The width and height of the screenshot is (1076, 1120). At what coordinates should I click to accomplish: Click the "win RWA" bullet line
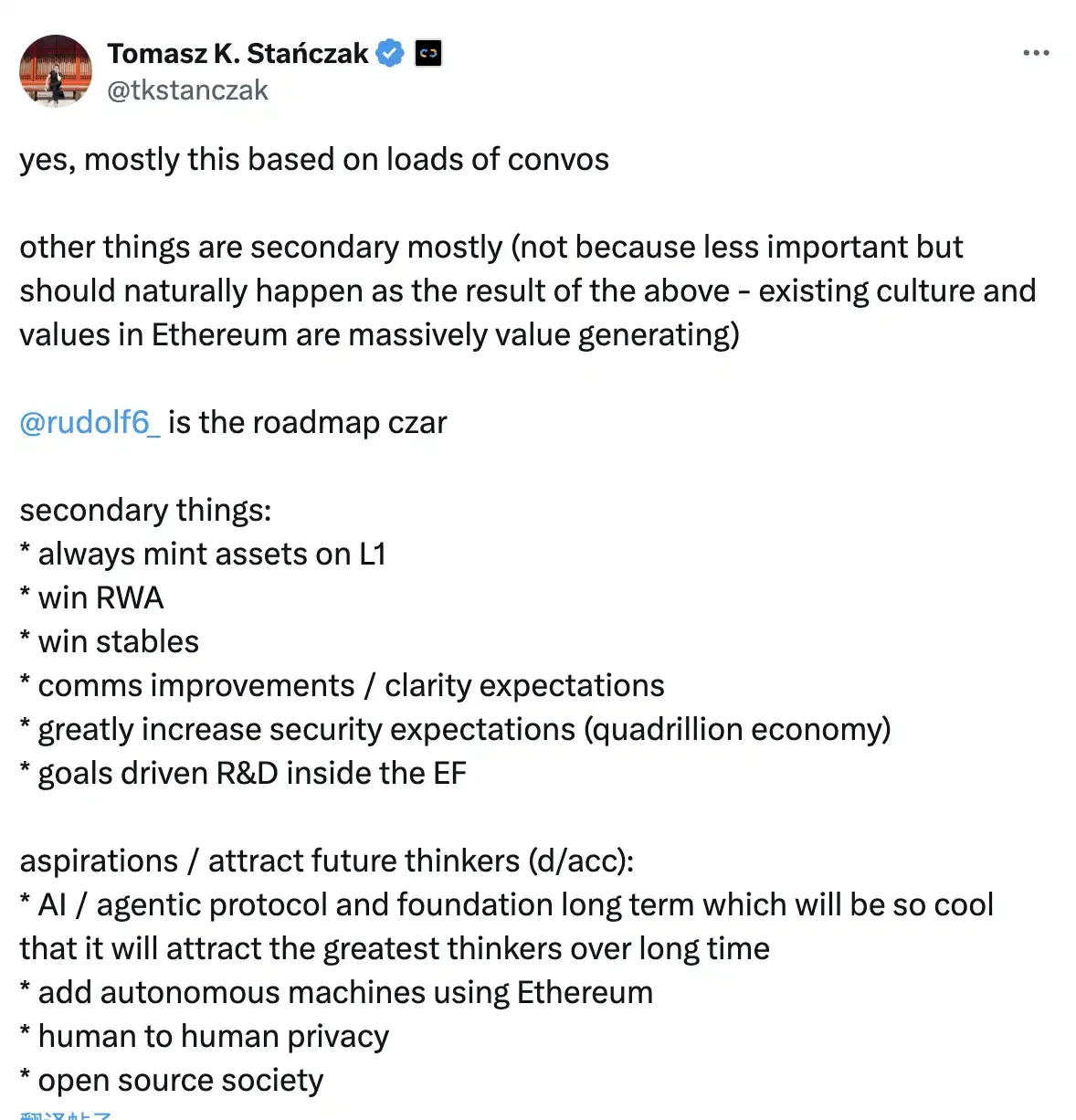pyautogui.click(x=100, y=598)
